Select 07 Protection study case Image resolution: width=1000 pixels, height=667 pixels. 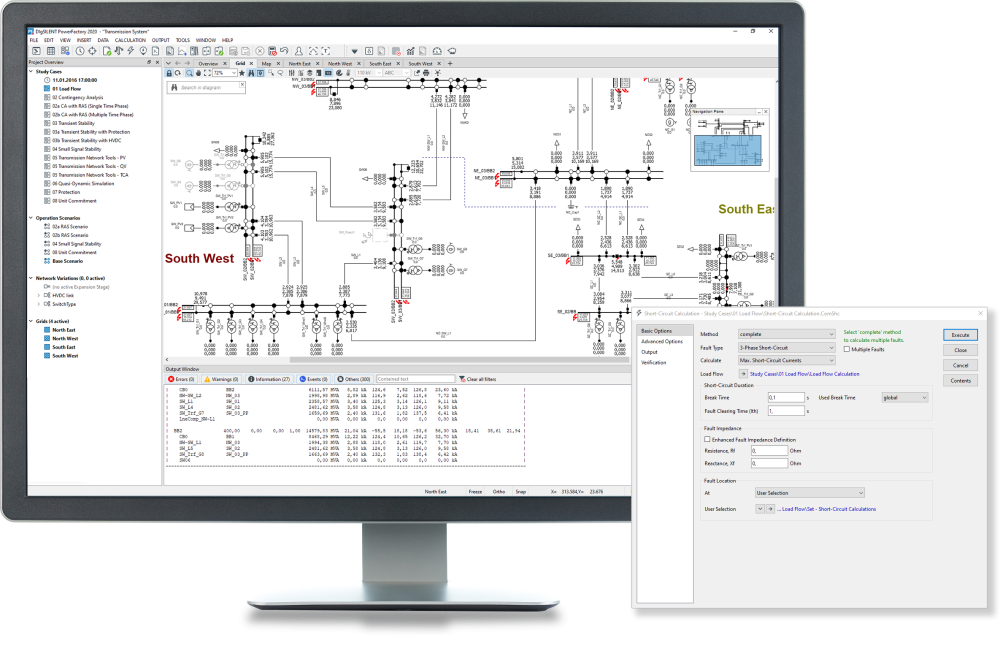click(66, 192)
